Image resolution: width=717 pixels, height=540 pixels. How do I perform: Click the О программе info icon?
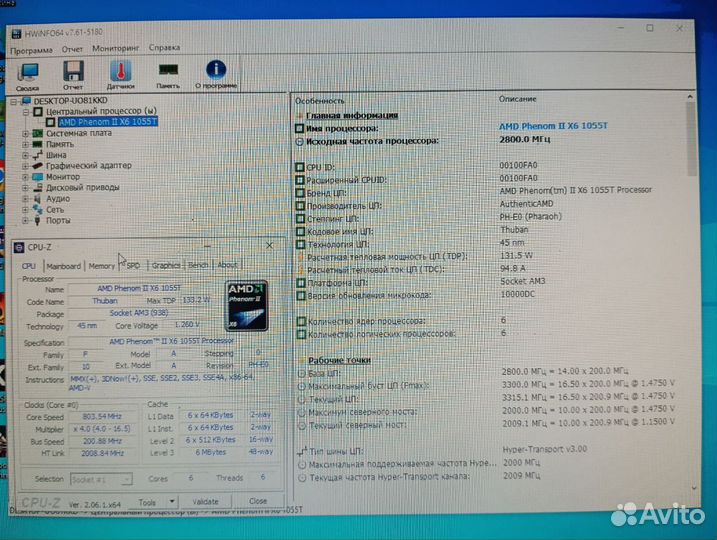pos(216,70)
